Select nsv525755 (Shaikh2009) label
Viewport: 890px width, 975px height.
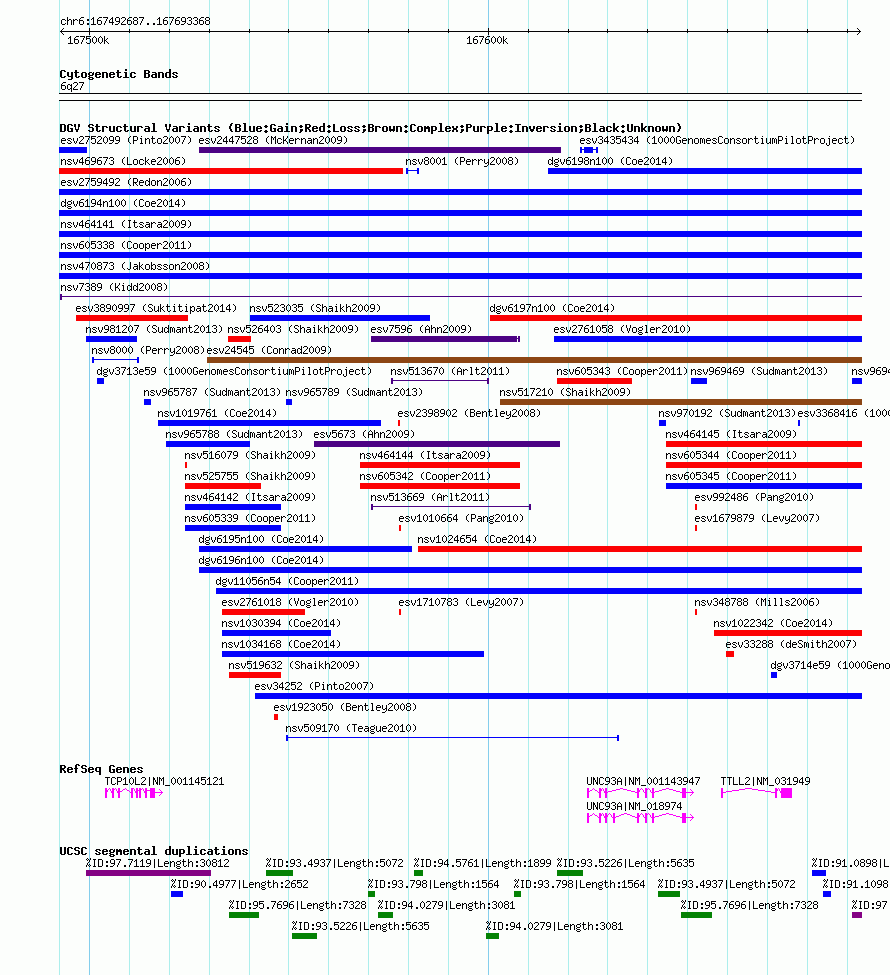(x=250, y=477)
